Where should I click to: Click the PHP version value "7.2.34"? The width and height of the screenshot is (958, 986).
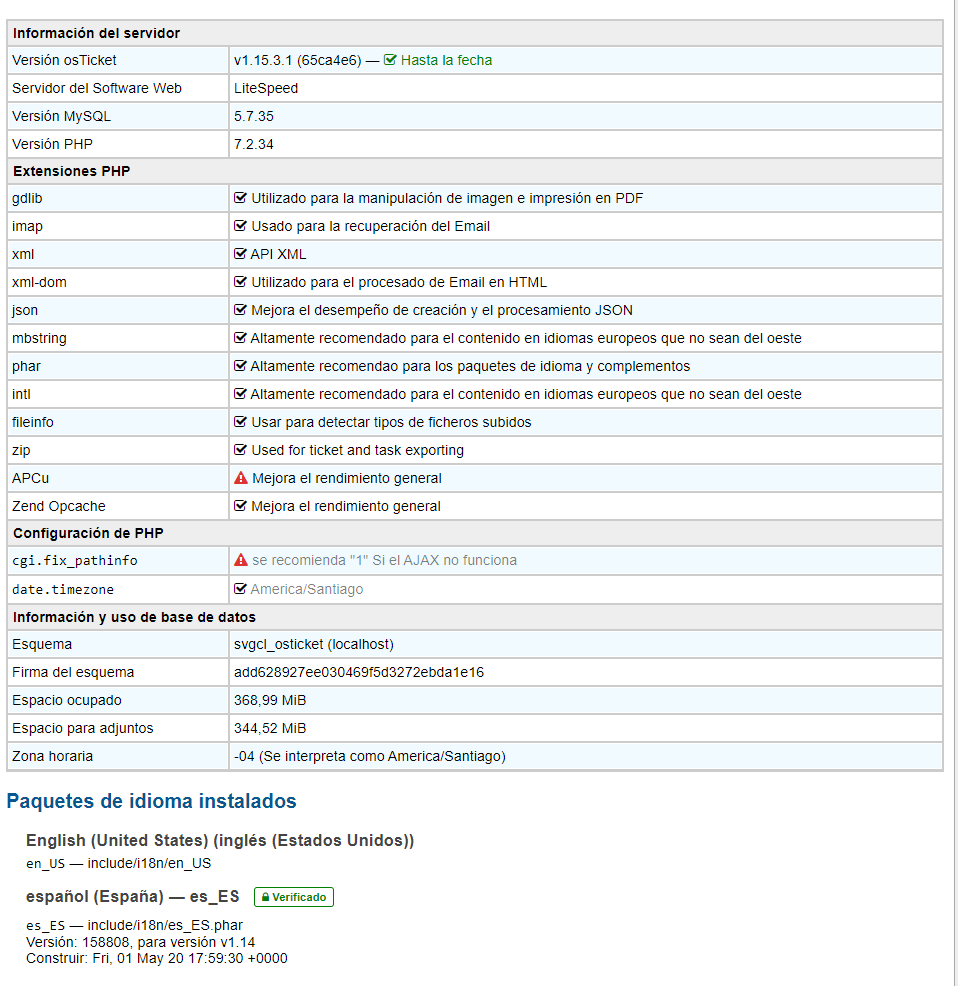[x=254, y=144]
